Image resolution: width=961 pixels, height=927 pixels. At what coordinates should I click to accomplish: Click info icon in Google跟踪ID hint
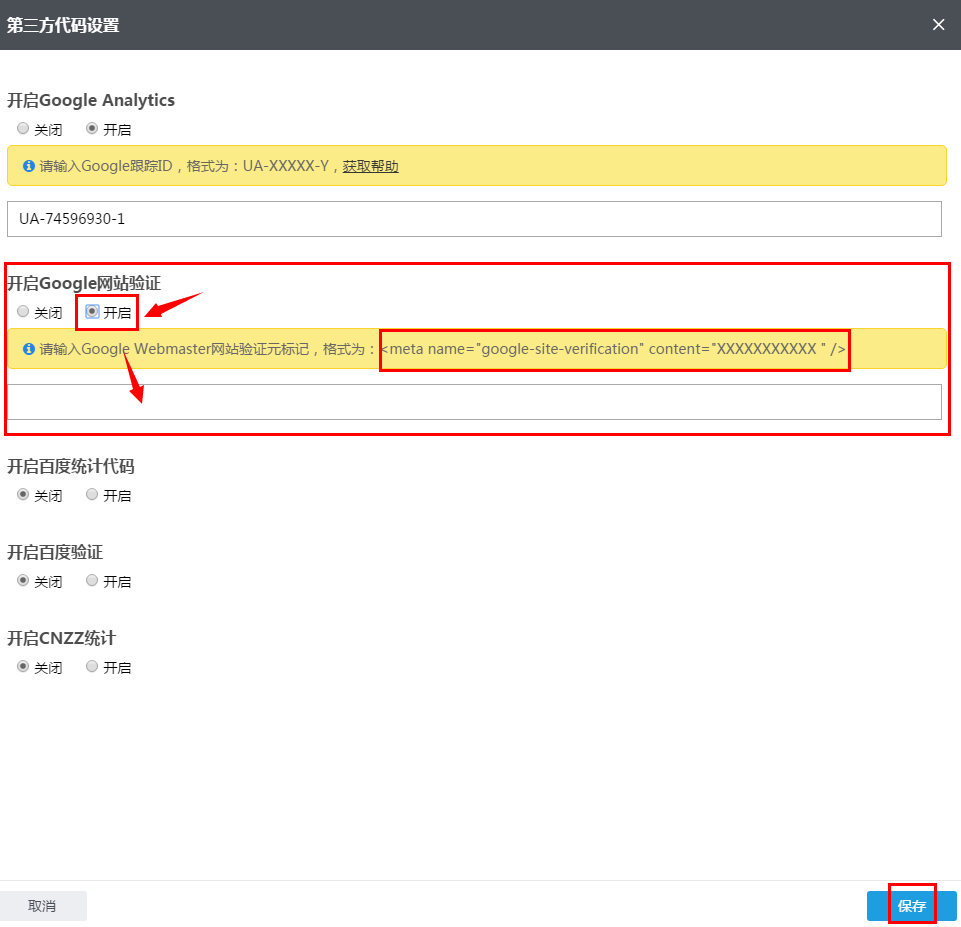coord(29,166)
